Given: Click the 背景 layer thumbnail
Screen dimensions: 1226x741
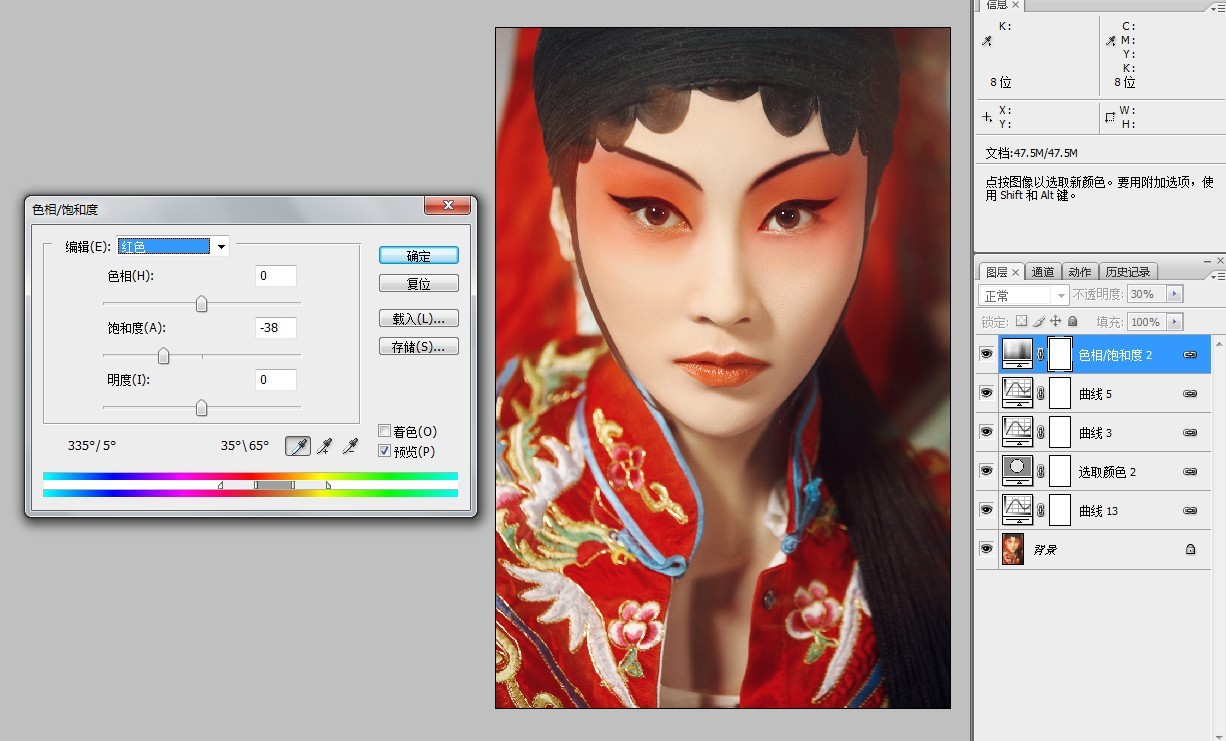Looking at the screenshot, I should coord(1013,549).
